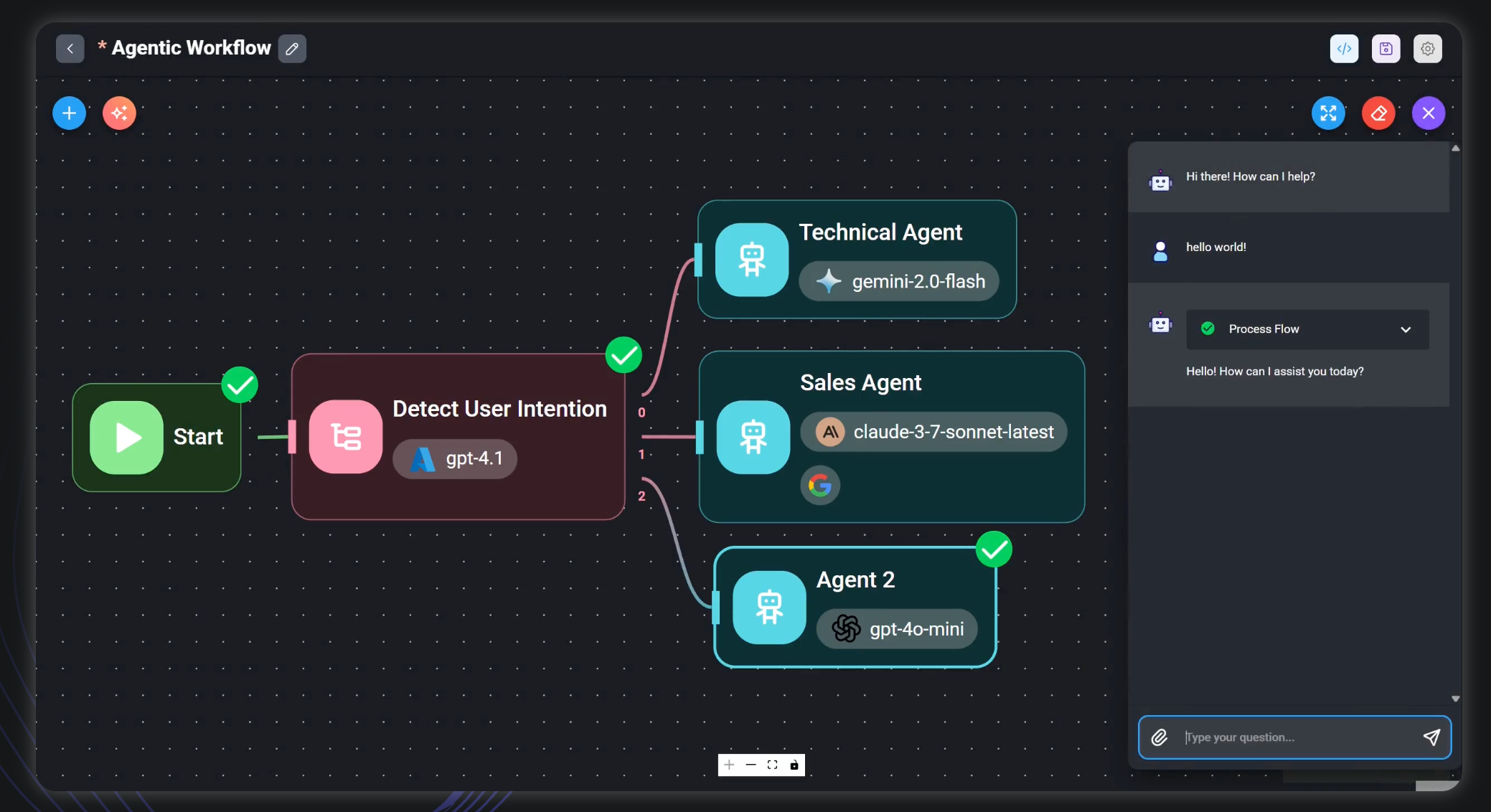Close chat panel with purple X button
Viewport: 1491px width, 812px height.
click(1428, 113)
